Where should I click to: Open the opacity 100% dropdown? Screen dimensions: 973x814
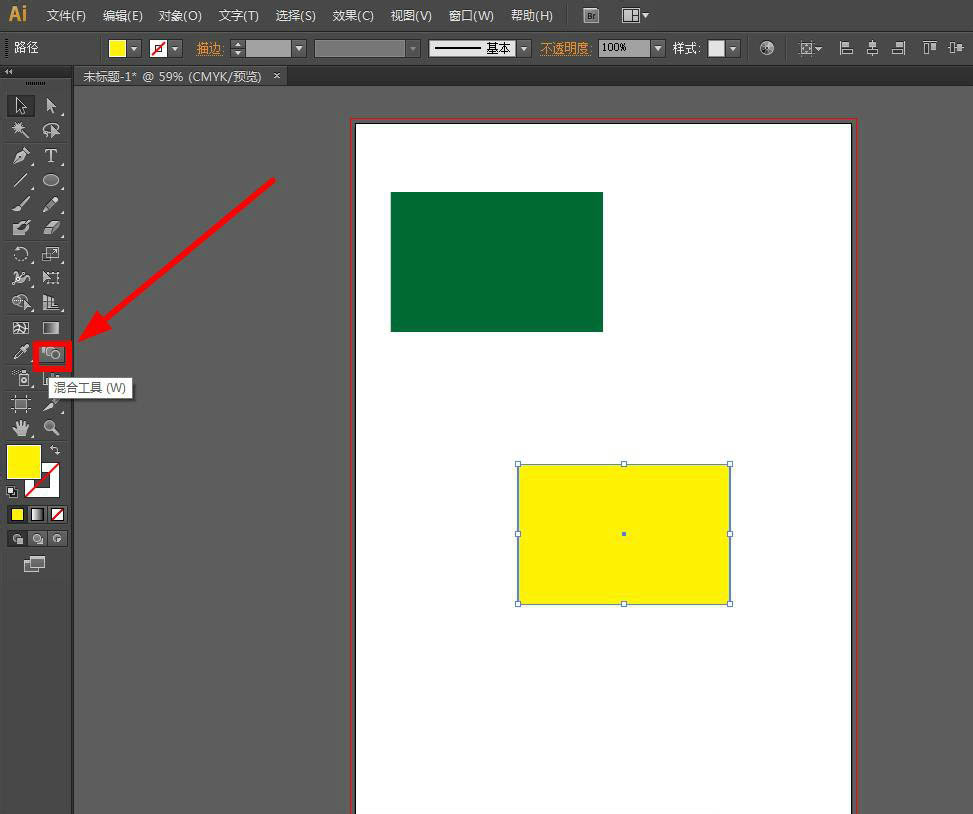pyautogui.click(x=657, y=48)
